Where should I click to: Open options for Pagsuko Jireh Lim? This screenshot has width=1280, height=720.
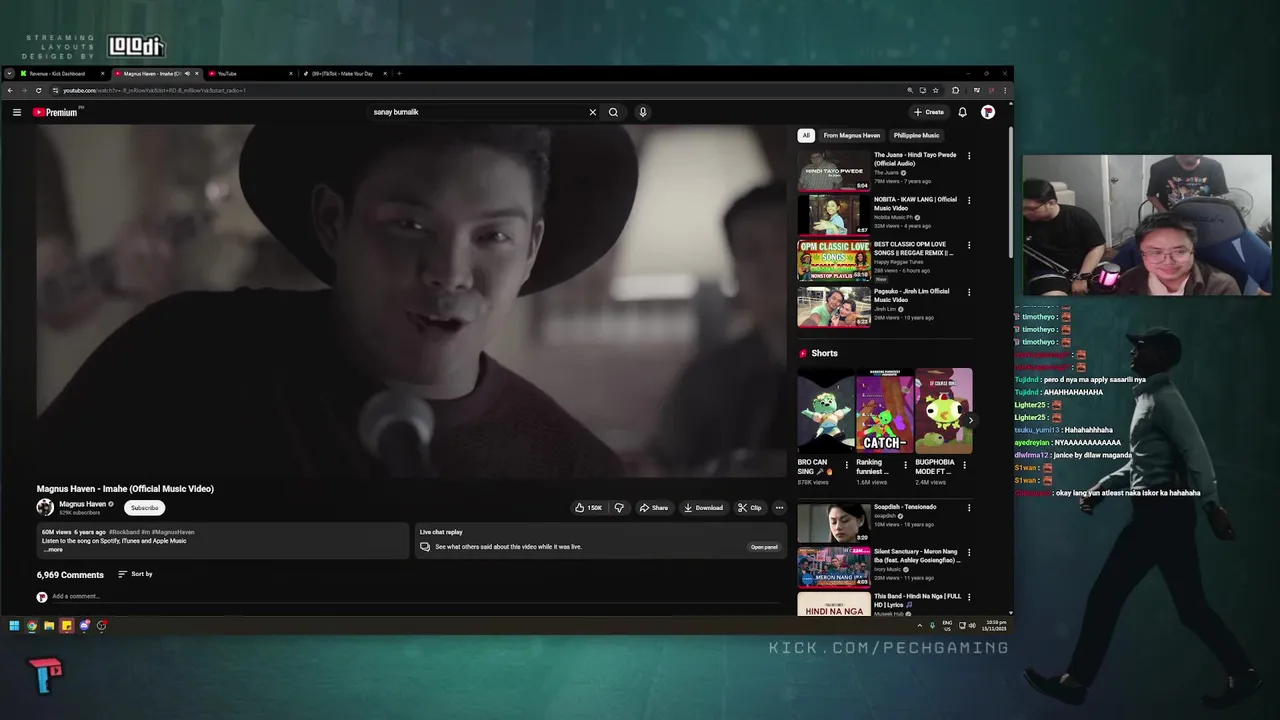tap(968, 292)
